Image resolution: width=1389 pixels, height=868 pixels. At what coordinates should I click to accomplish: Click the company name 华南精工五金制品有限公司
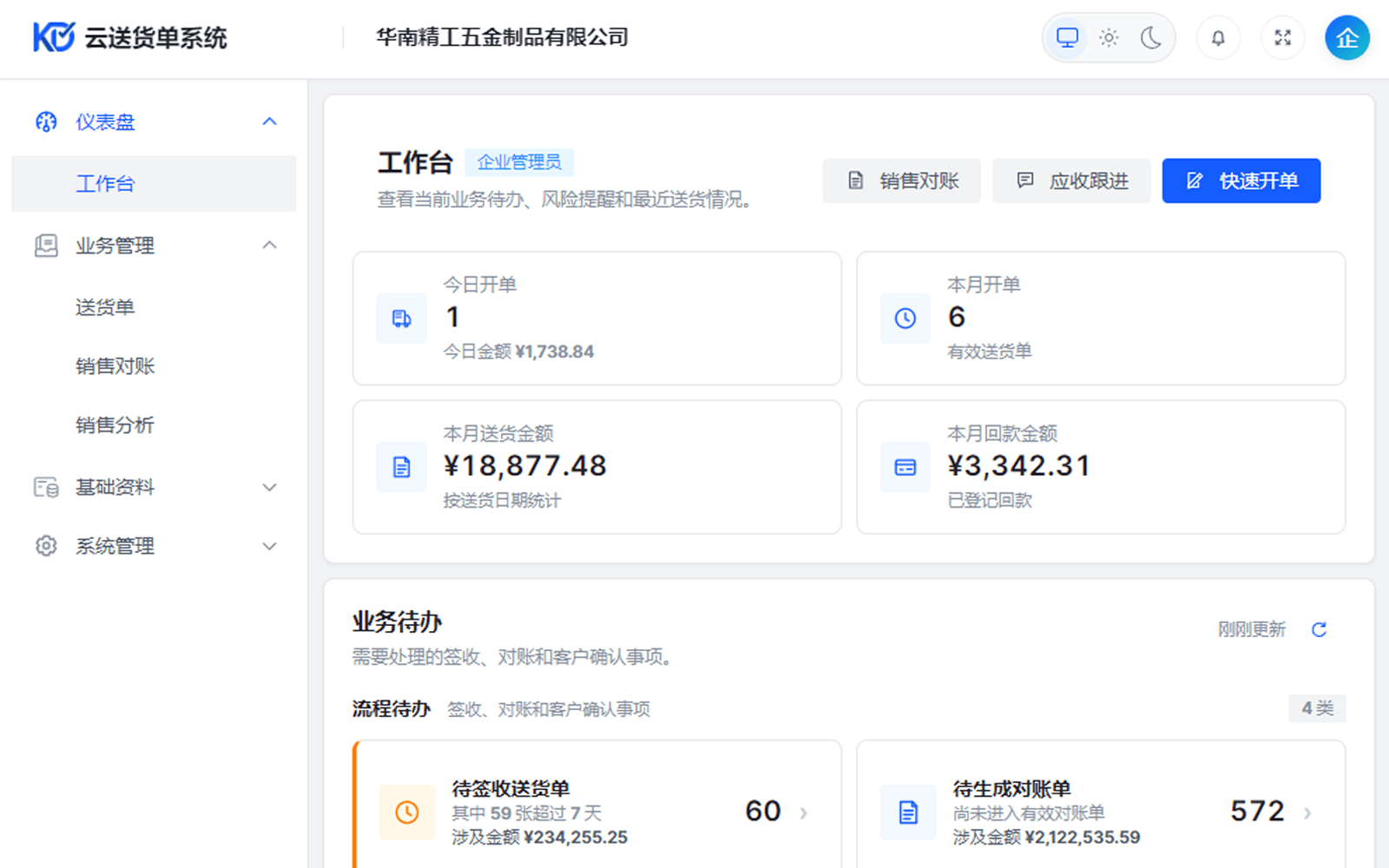502,37
